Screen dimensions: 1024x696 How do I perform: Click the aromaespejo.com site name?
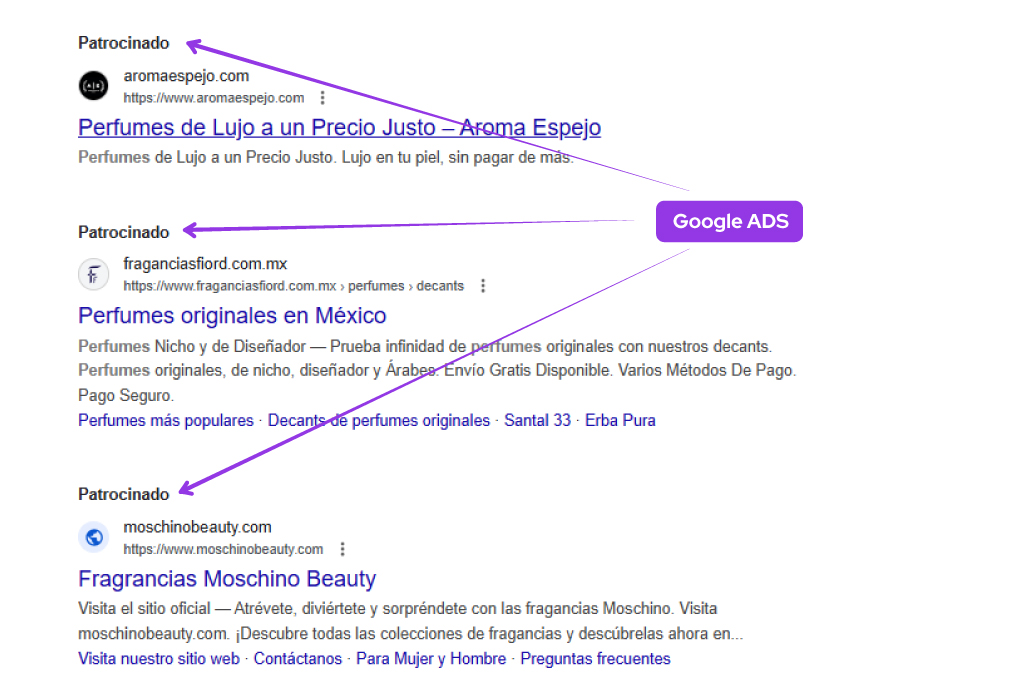point(186,76)
